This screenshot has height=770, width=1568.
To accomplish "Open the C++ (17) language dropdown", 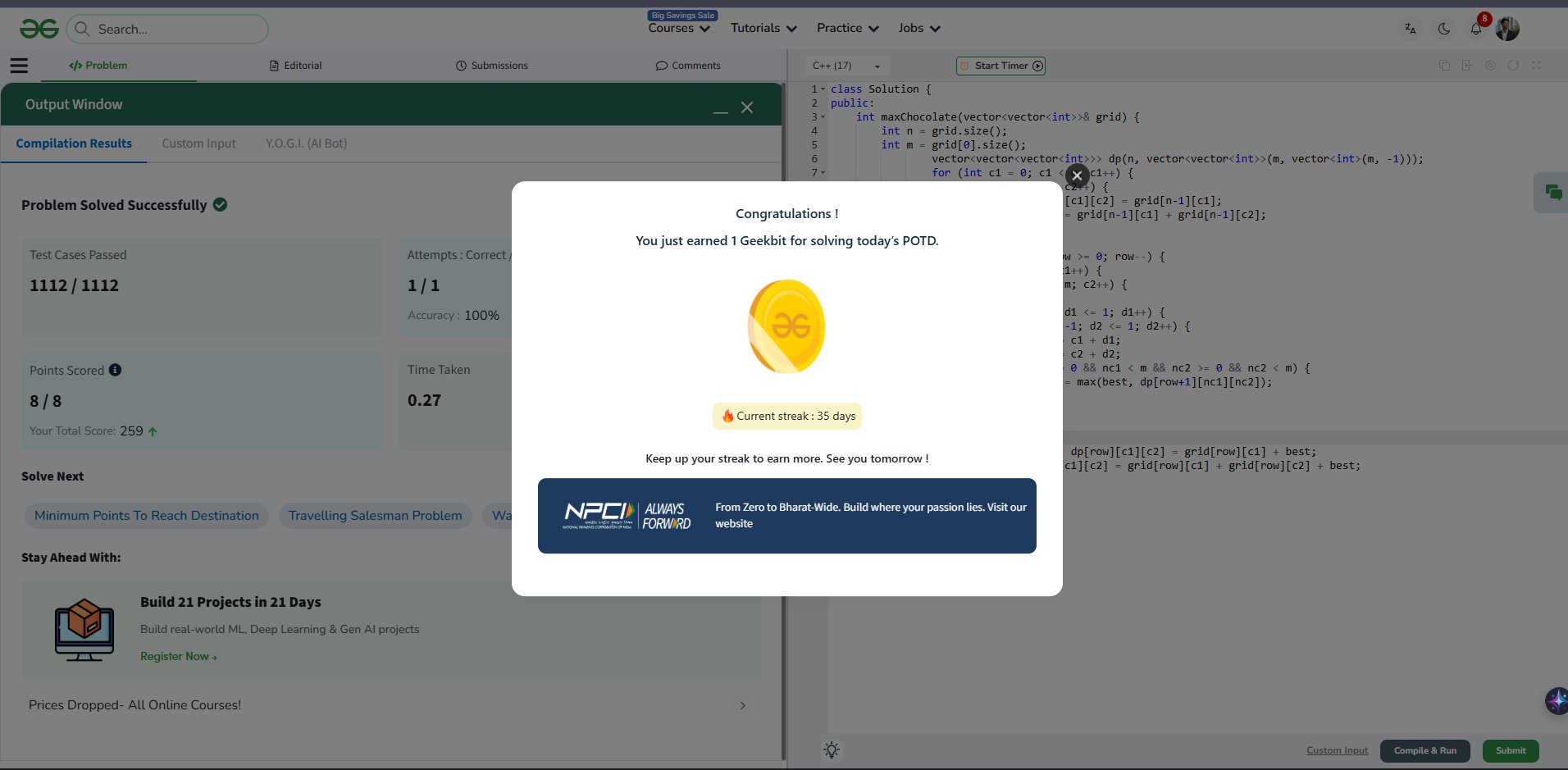I will 846,66.
